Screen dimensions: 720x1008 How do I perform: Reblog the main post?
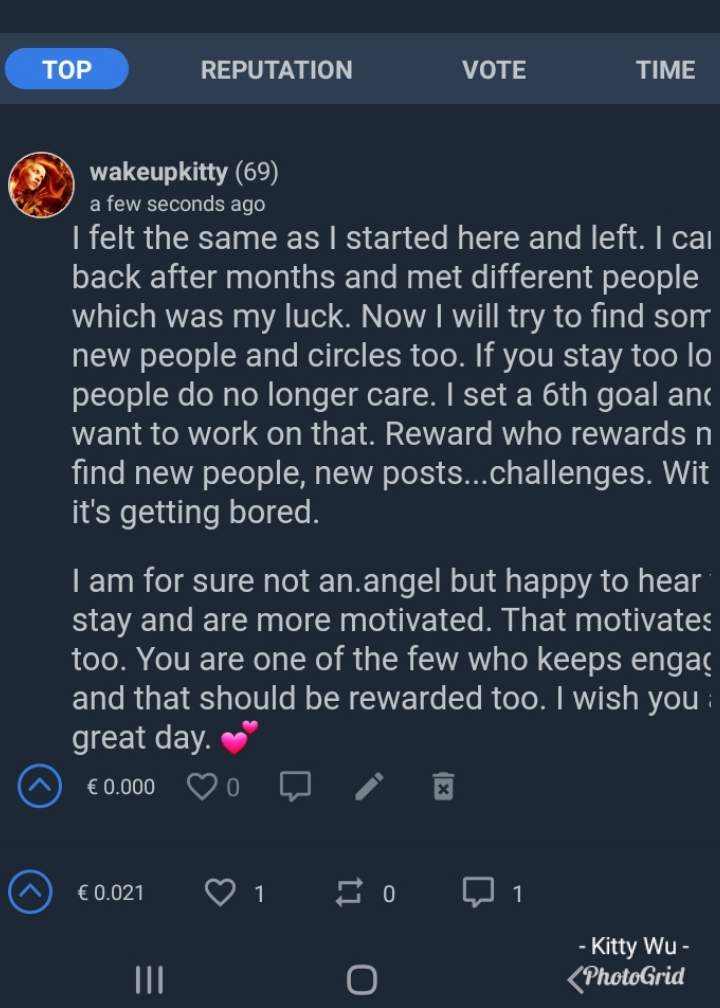(347, 892)
